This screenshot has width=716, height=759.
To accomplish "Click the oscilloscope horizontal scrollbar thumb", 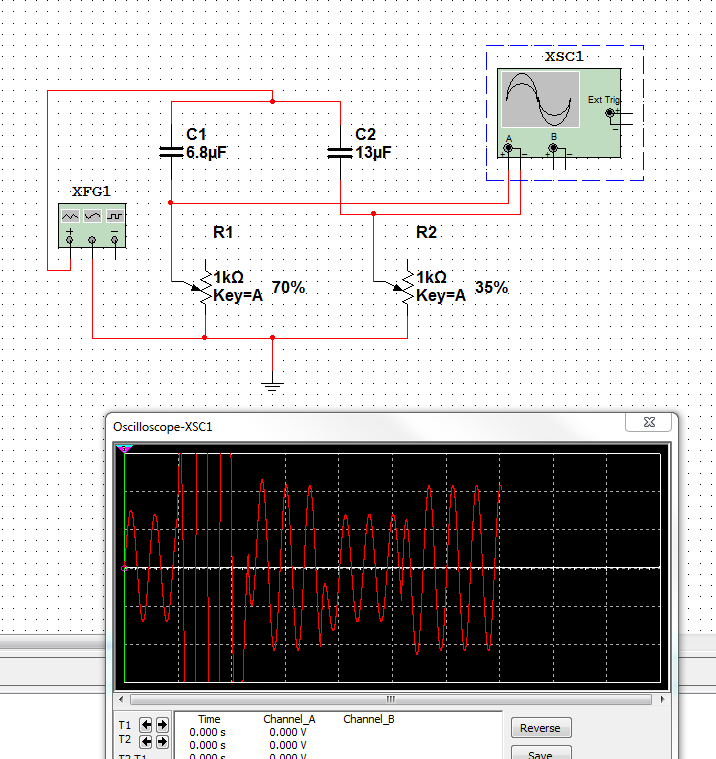I will [391, 699].
